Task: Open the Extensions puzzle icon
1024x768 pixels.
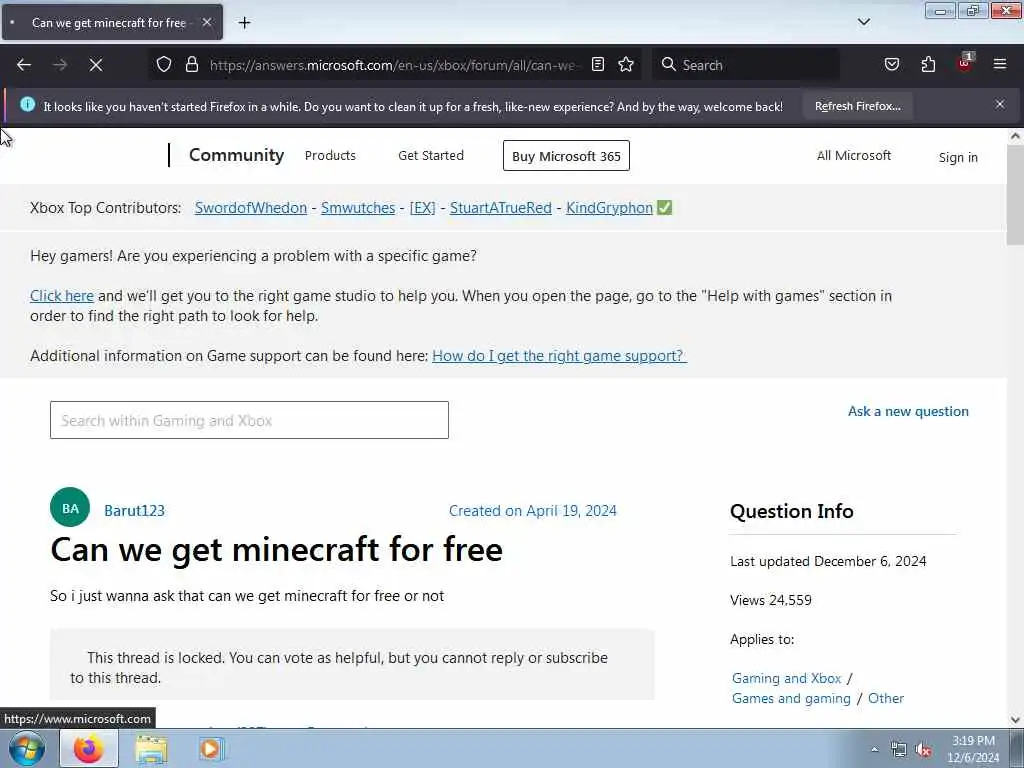Action: pos(928,65)
